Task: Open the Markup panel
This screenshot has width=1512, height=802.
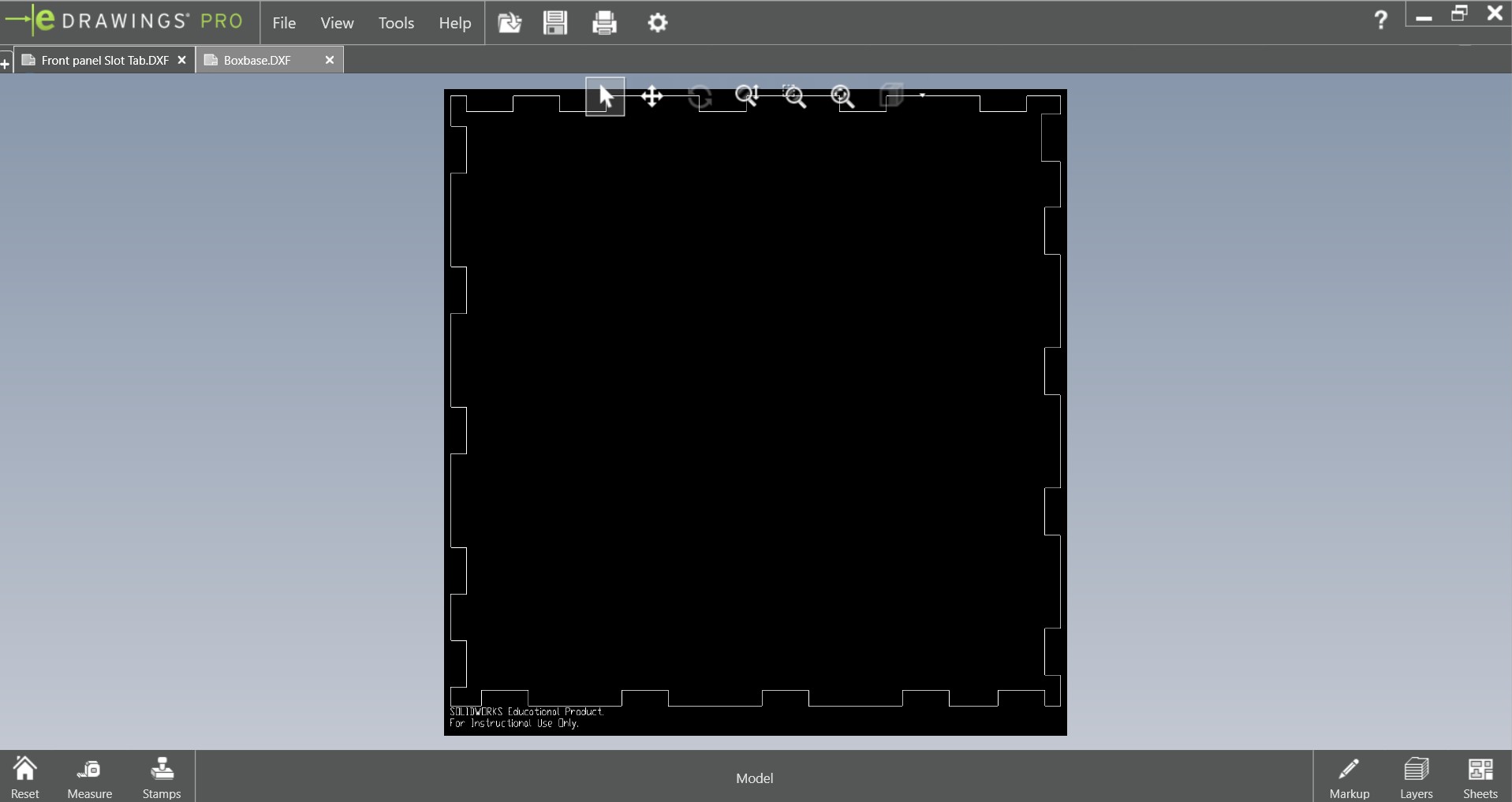Action: coord(1350,778)
